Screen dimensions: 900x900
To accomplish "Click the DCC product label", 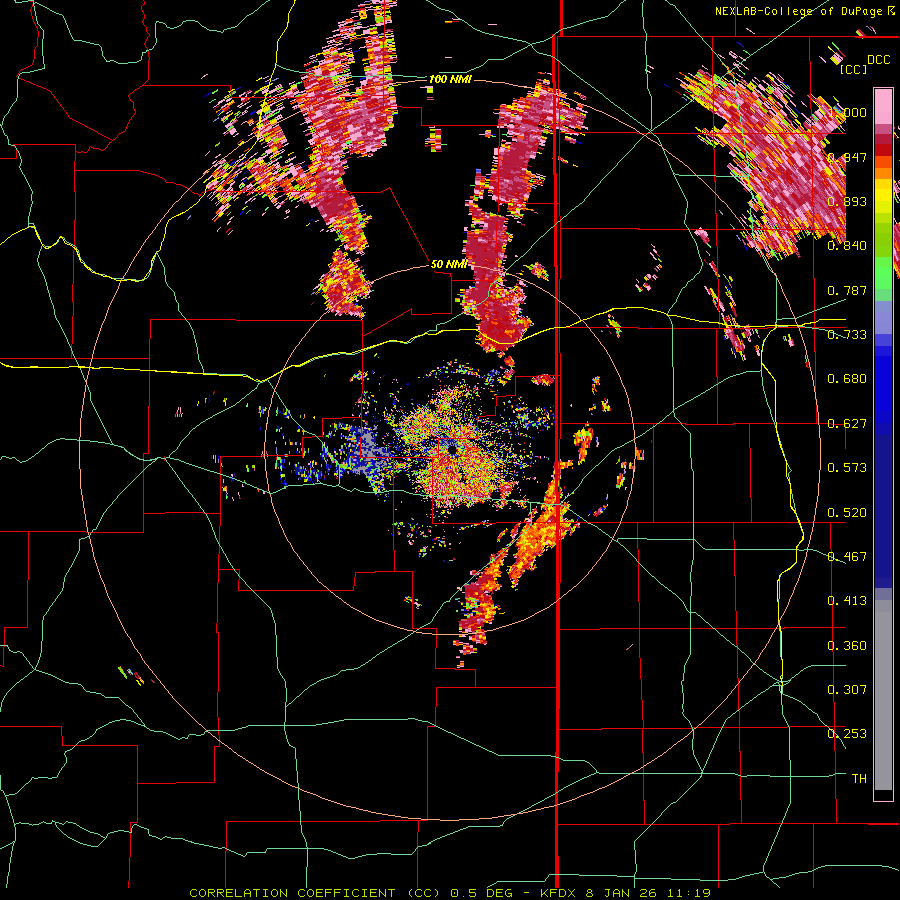I will pos(878,60).
